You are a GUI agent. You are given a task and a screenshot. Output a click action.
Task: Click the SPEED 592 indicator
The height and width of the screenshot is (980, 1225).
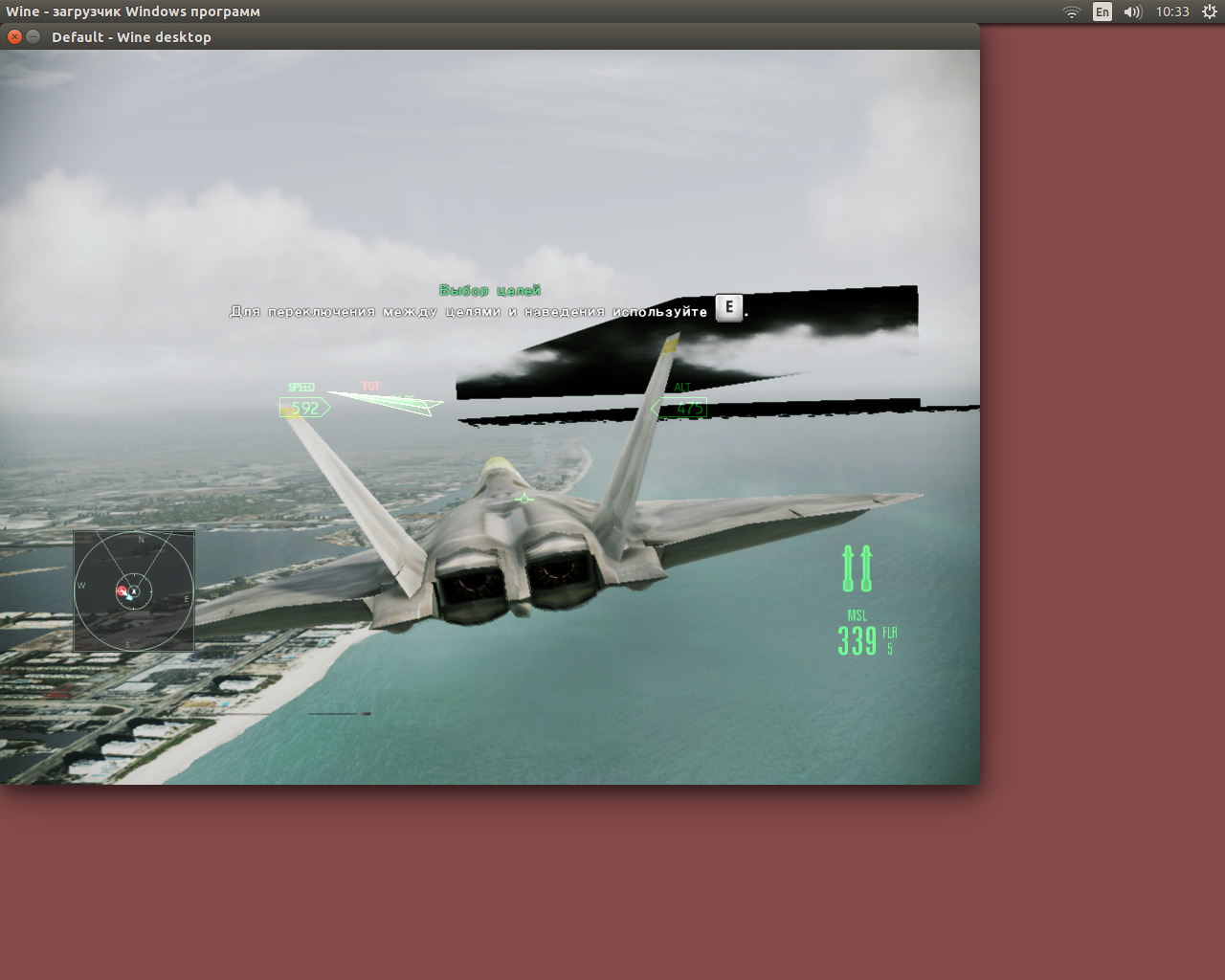304,402
